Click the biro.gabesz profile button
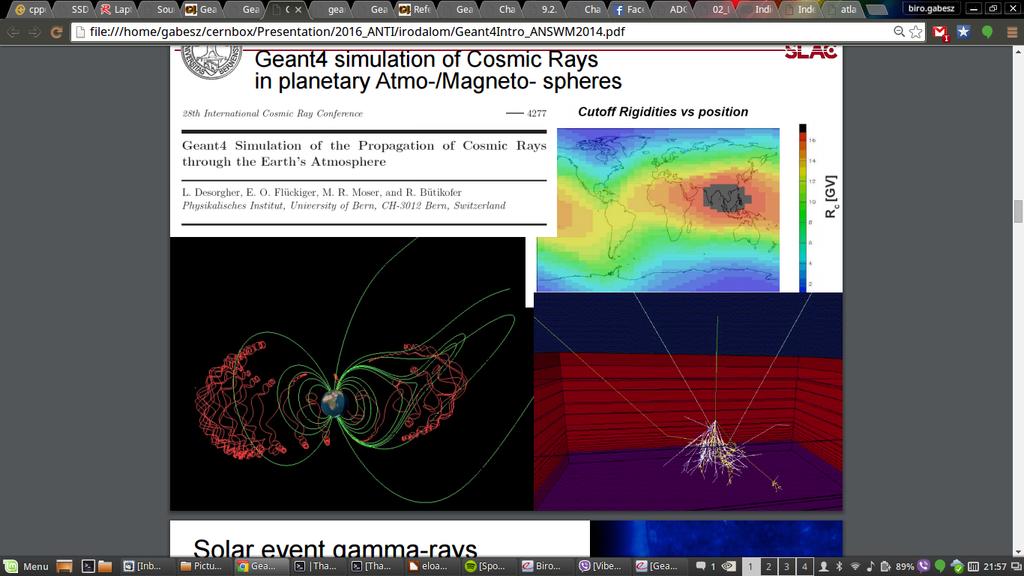The image size is (1024, 576). coord(931,8)
